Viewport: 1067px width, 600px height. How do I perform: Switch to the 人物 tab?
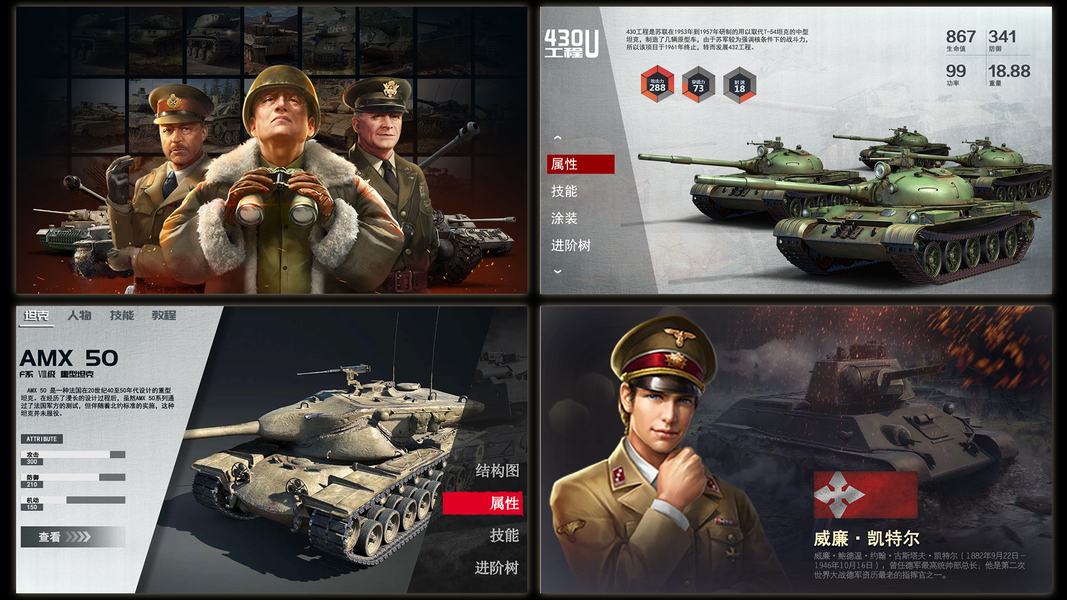pyautogui.click(x=79, y=316)
